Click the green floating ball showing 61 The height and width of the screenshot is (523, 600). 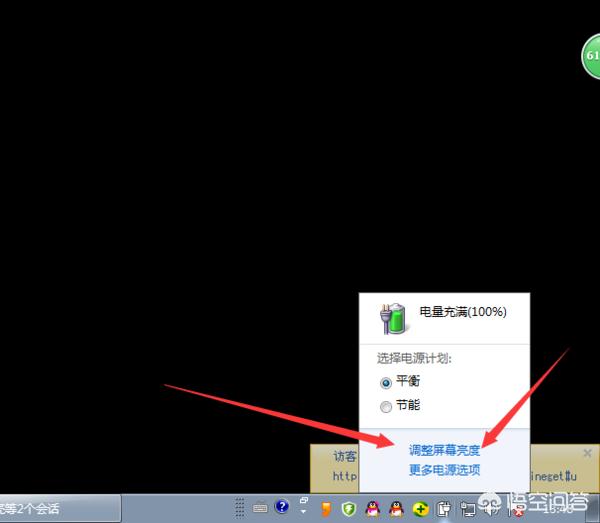pyautogui.click(x=591, y=56)
